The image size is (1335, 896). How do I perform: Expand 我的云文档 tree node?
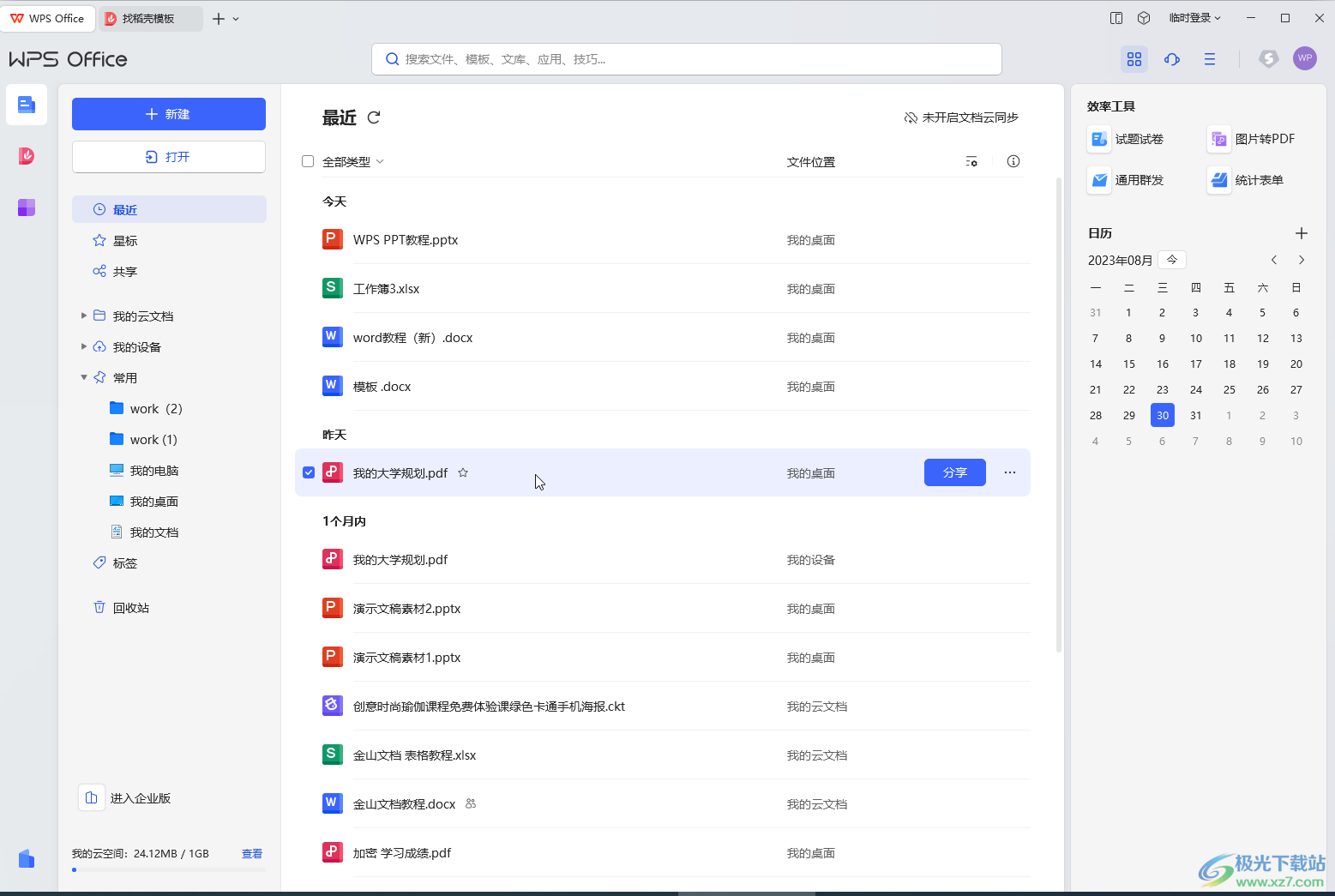tap(84, 316)
